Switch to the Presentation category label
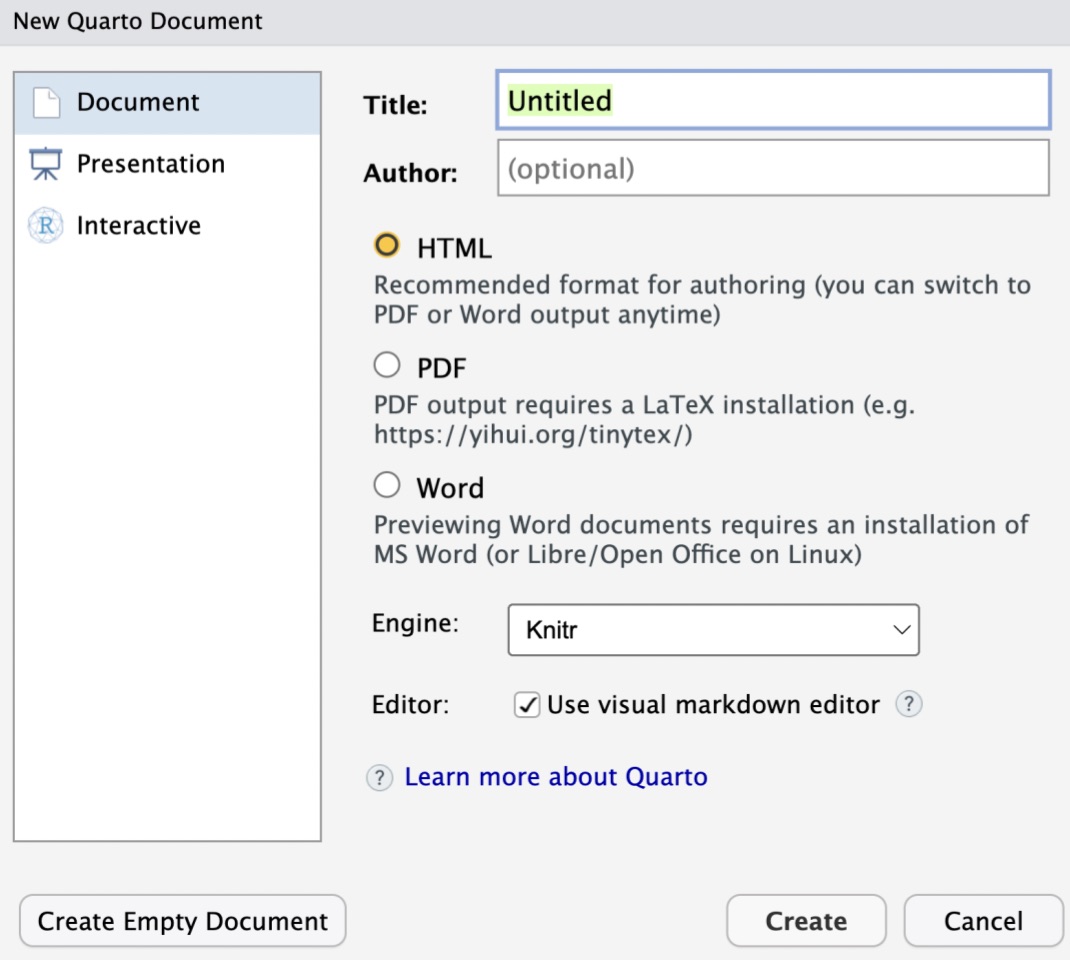Viewport: 1070px width, 960px height. (151, 164)
